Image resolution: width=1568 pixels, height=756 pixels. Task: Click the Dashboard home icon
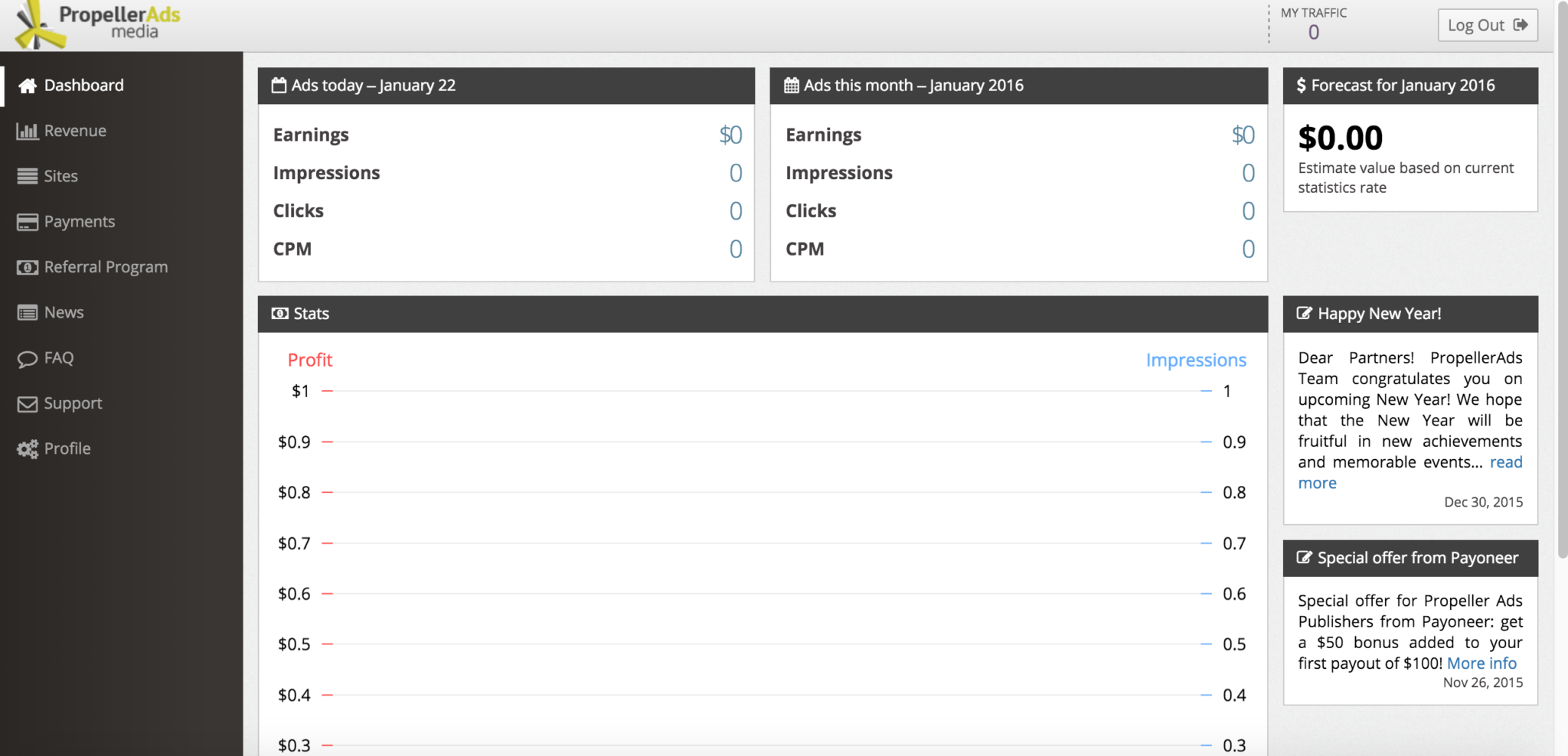pyautogui.click(x=28, y=86)
